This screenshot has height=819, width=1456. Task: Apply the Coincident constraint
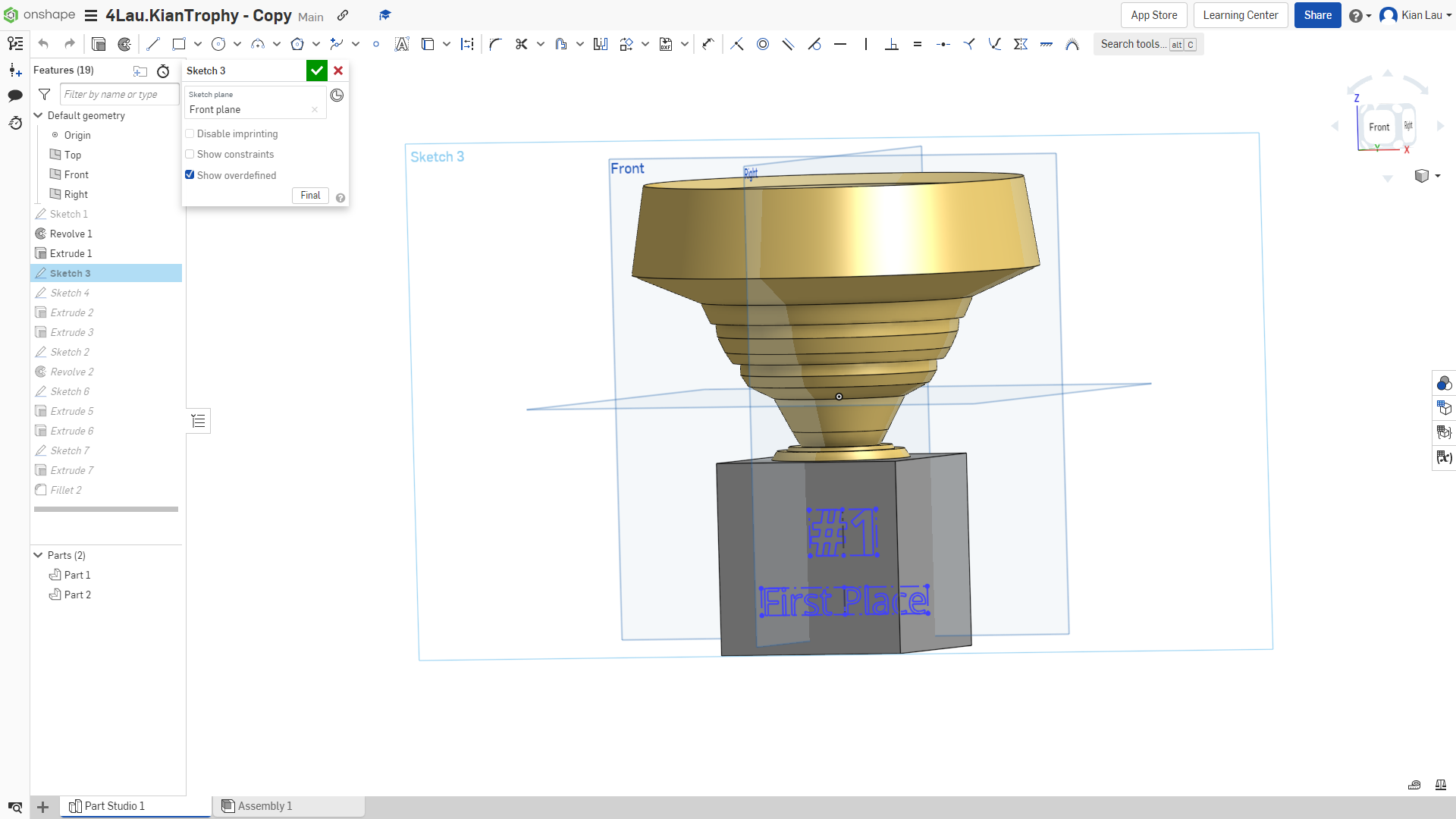point(736,44)
